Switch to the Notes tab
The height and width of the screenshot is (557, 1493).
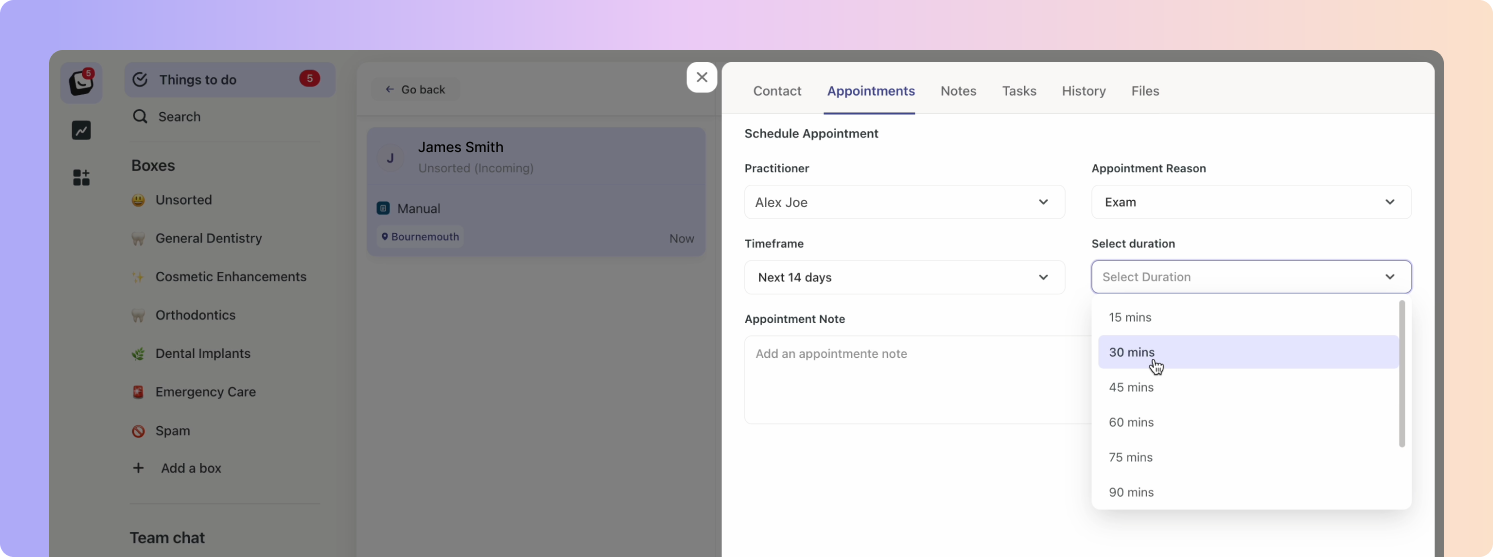coord(958,91)
